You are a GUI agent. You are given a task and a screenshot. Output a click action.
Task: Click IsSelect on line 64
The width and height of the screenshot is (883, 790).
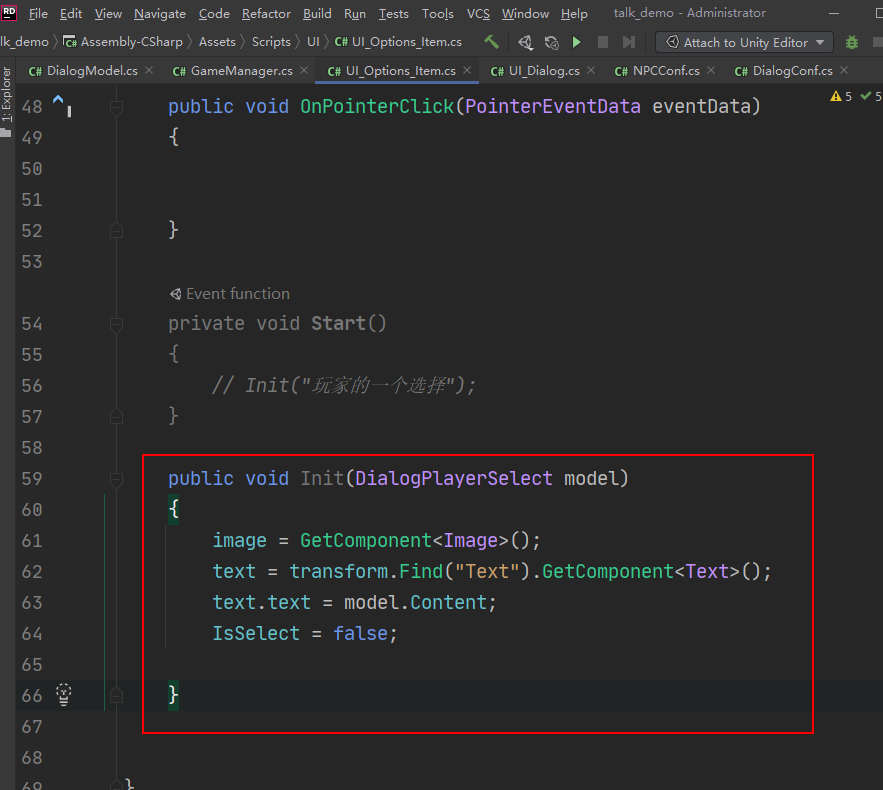point(256,633)
